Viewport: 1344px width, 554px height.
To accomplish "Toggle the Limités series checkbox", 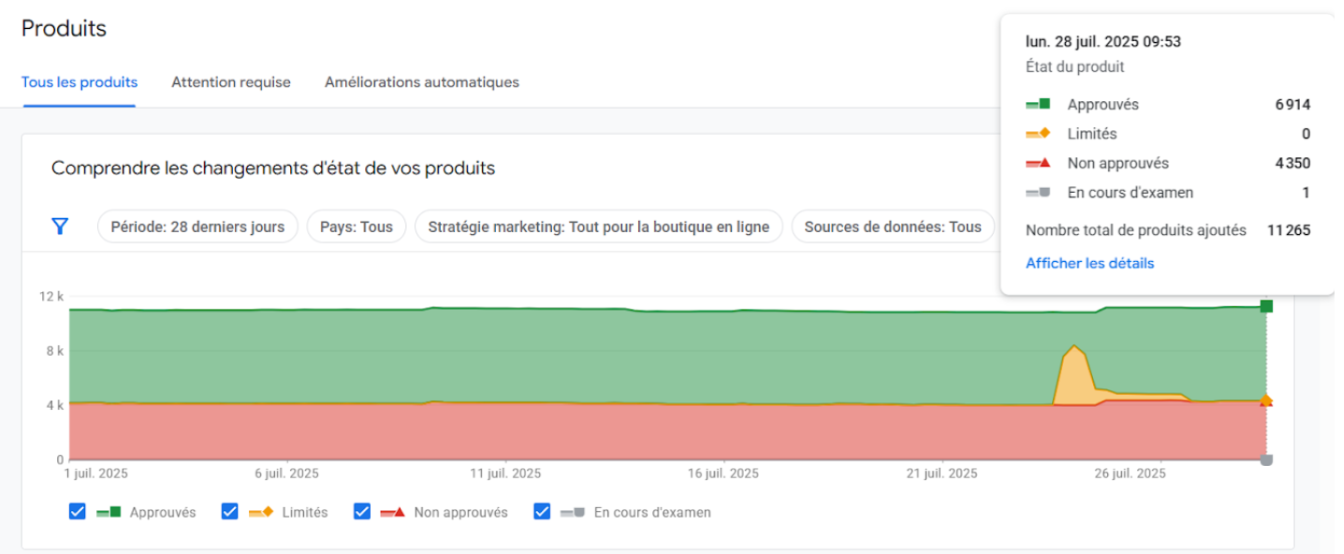I will (230, 512).
